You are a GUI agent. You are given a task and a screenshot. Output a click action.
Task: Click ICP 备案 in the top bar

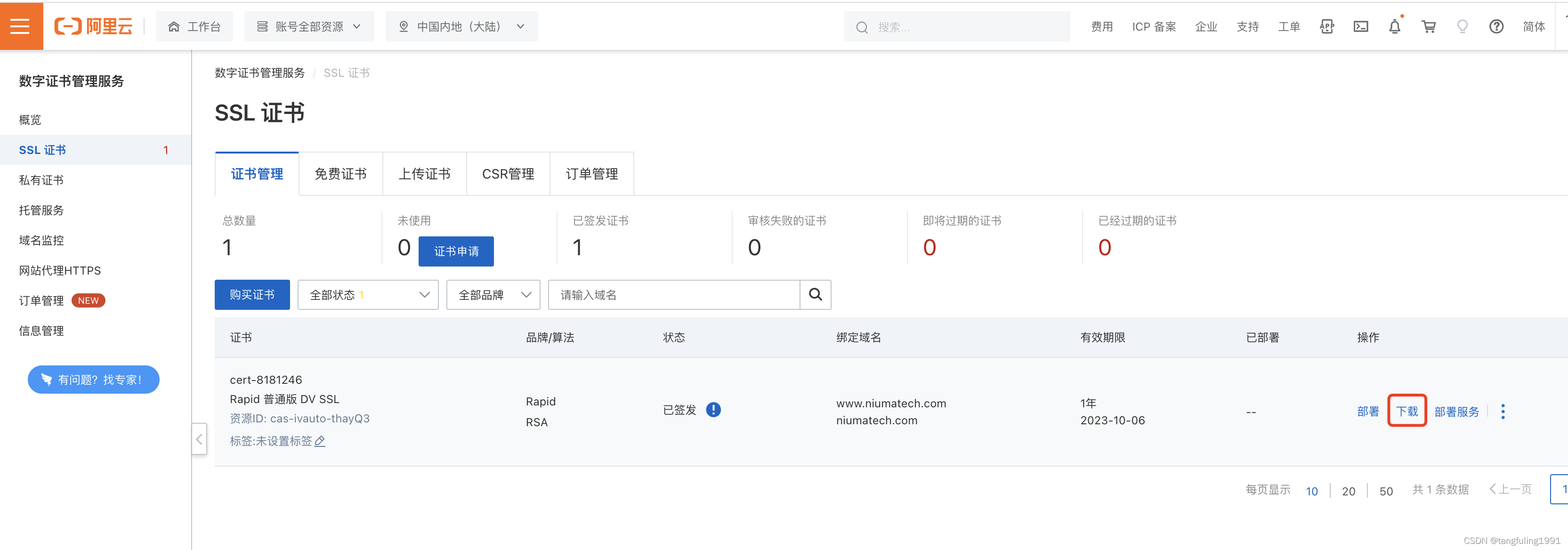tap(1154, 27)
